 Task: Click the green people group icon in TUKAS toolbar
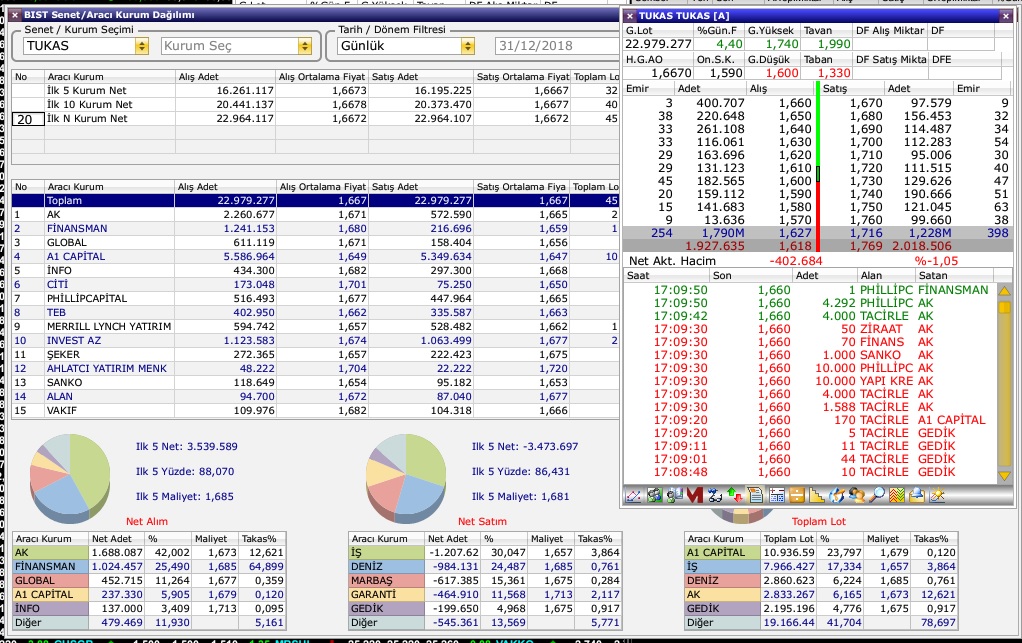click(654, 495)
